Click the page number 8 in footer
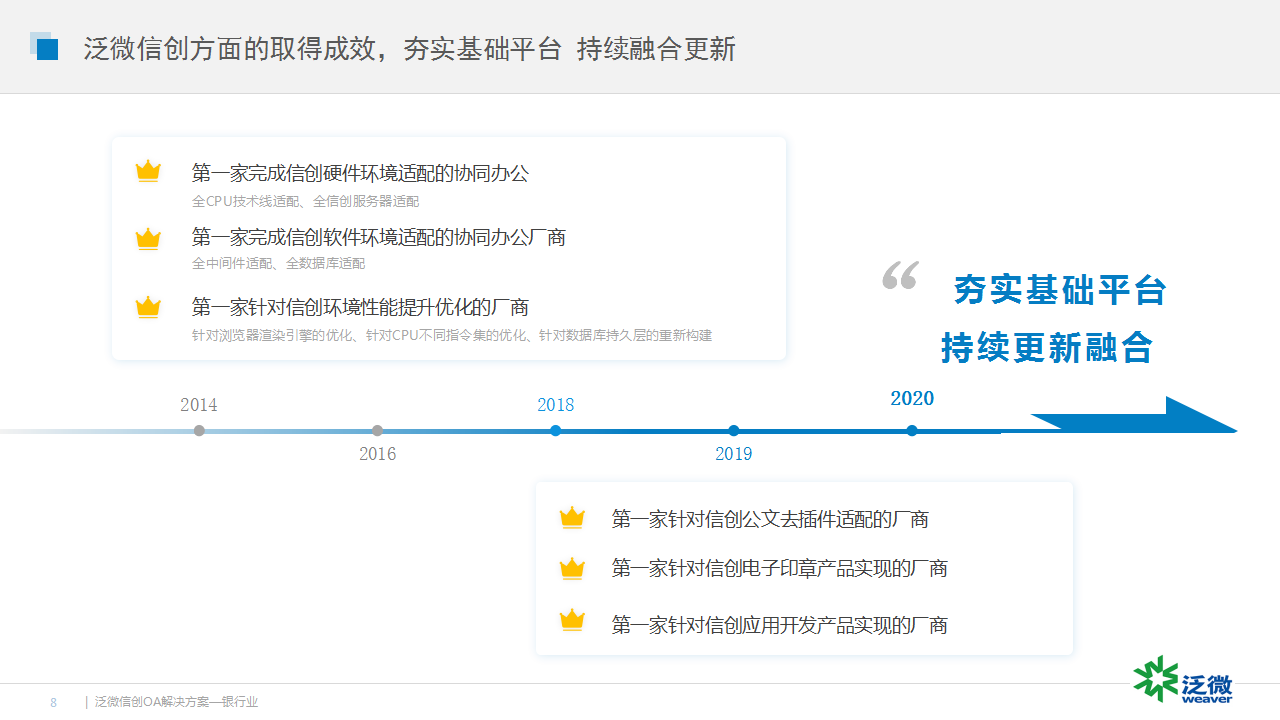The height and width of the screenshot is (720, 1280). tap(54, 703)
